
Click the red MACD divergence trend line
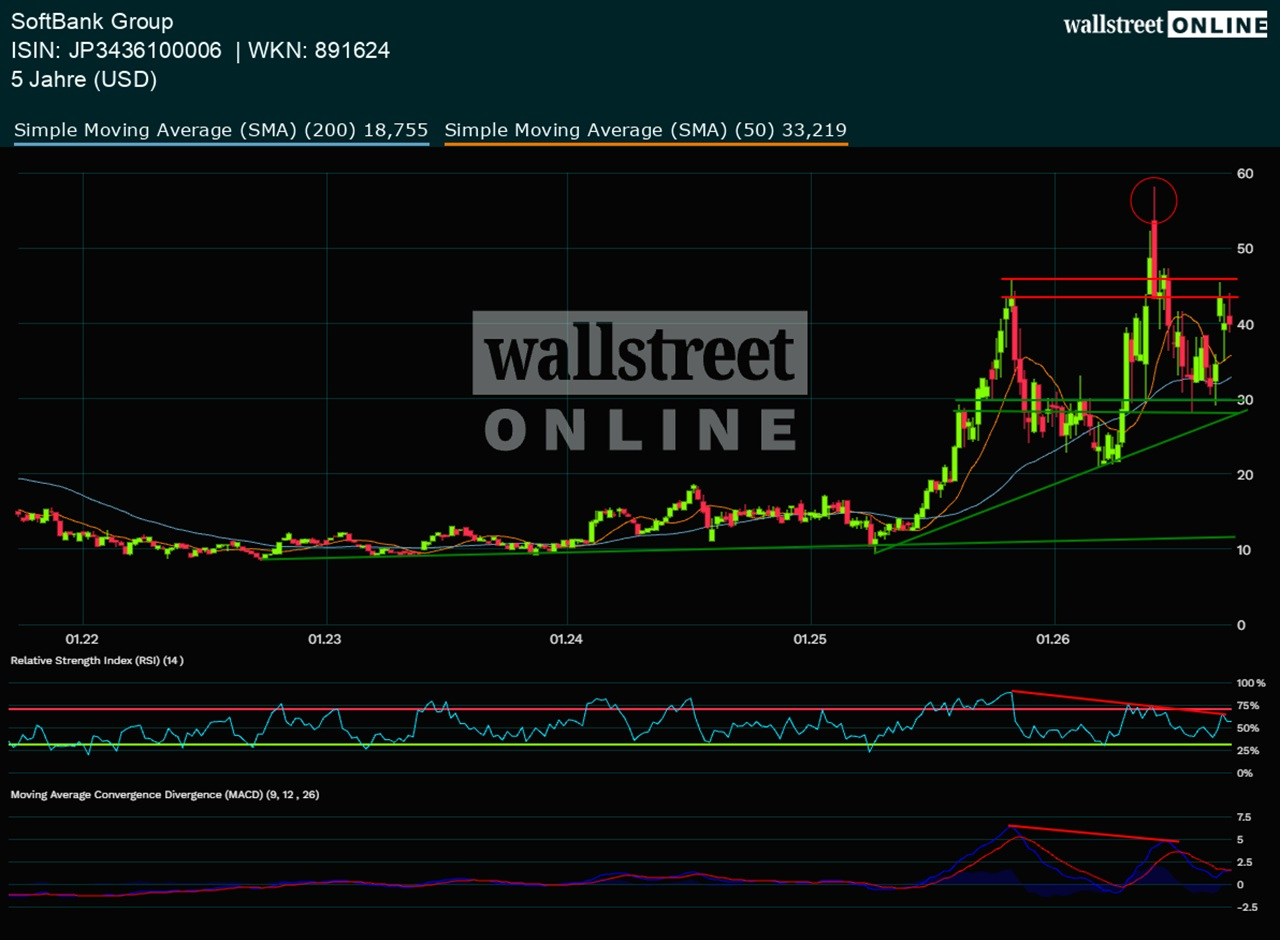pos(1094,833)
